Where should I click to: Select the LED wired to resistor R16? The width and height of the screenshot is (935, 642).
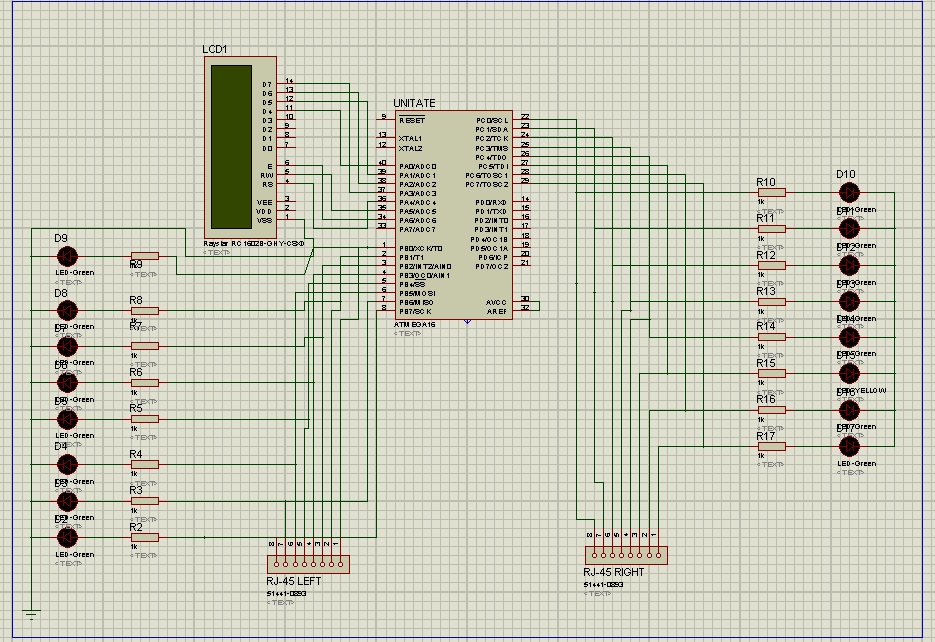click(849, 410)
